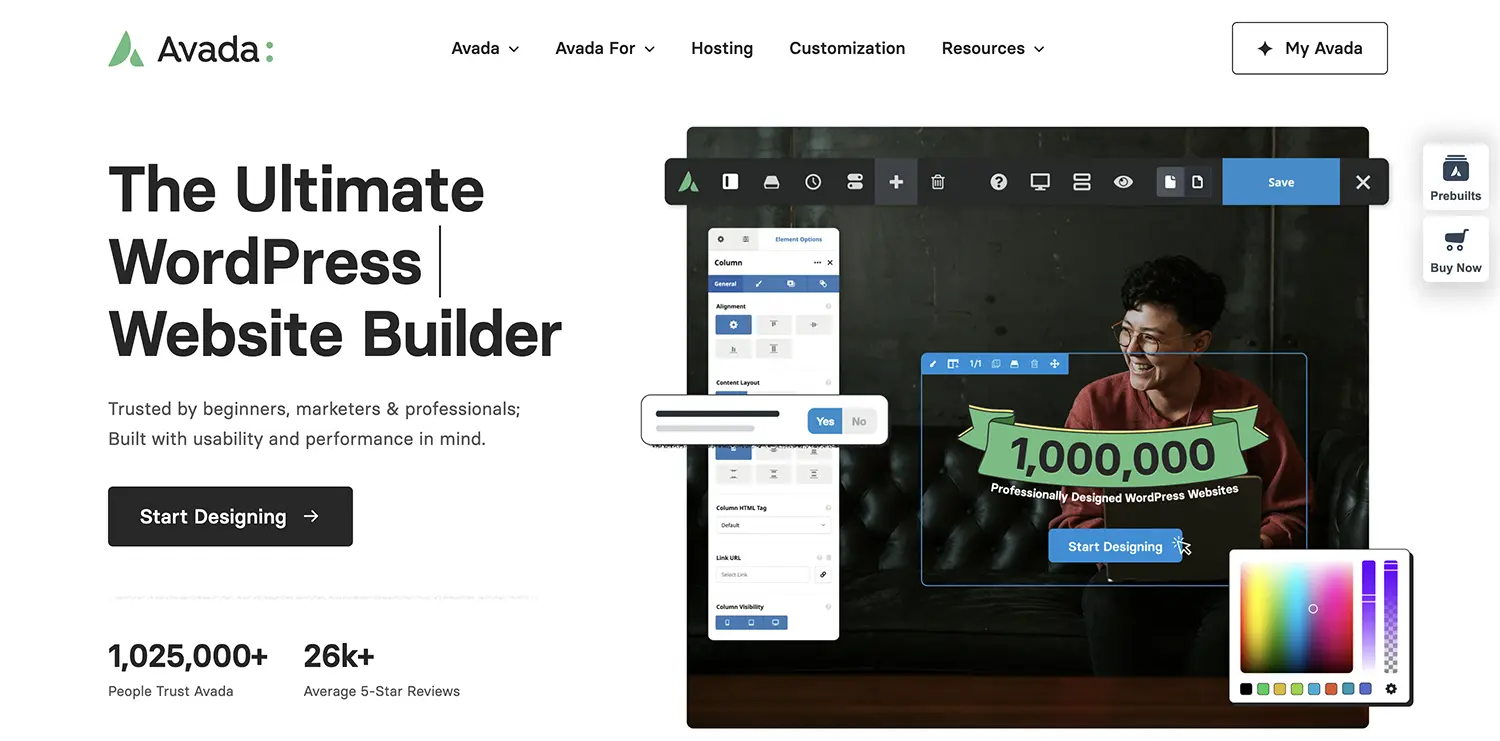Click the trash icon on element bar
This screenshot has height=741, width=1500.
(1034, 364)
